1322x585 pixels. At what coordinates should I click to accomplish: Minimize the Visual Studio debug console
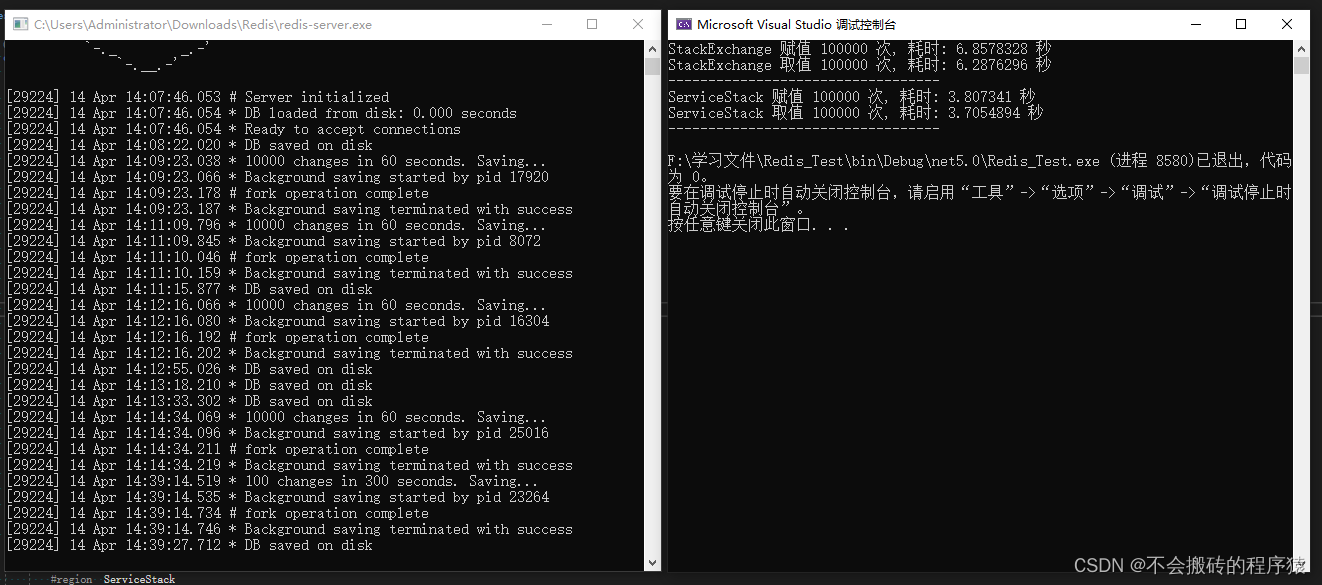[x=1195, y=25]
